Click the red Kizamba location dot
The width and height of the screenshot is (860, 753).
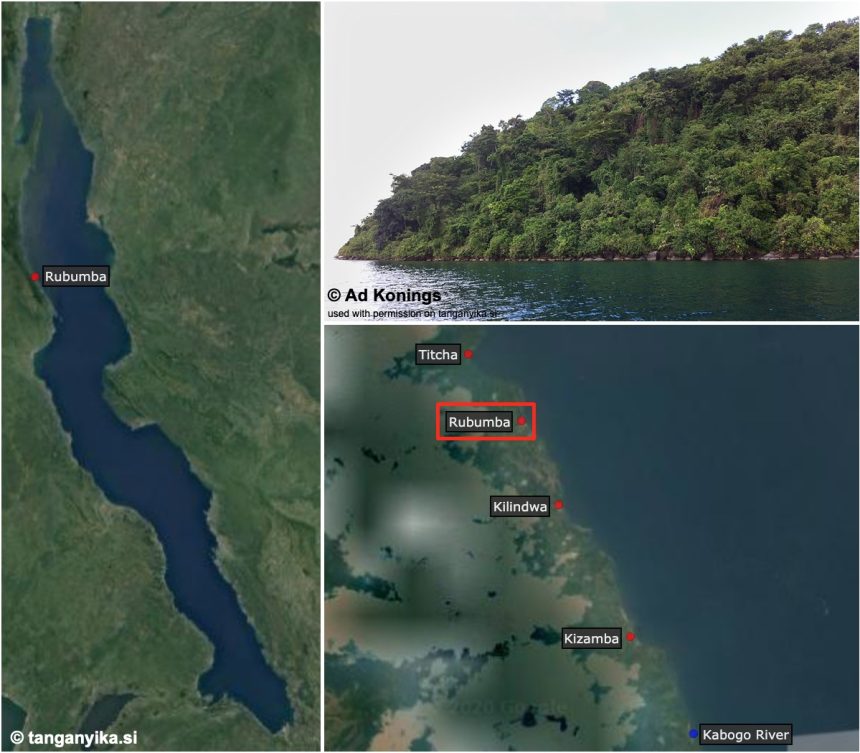[x=630, y=637]
